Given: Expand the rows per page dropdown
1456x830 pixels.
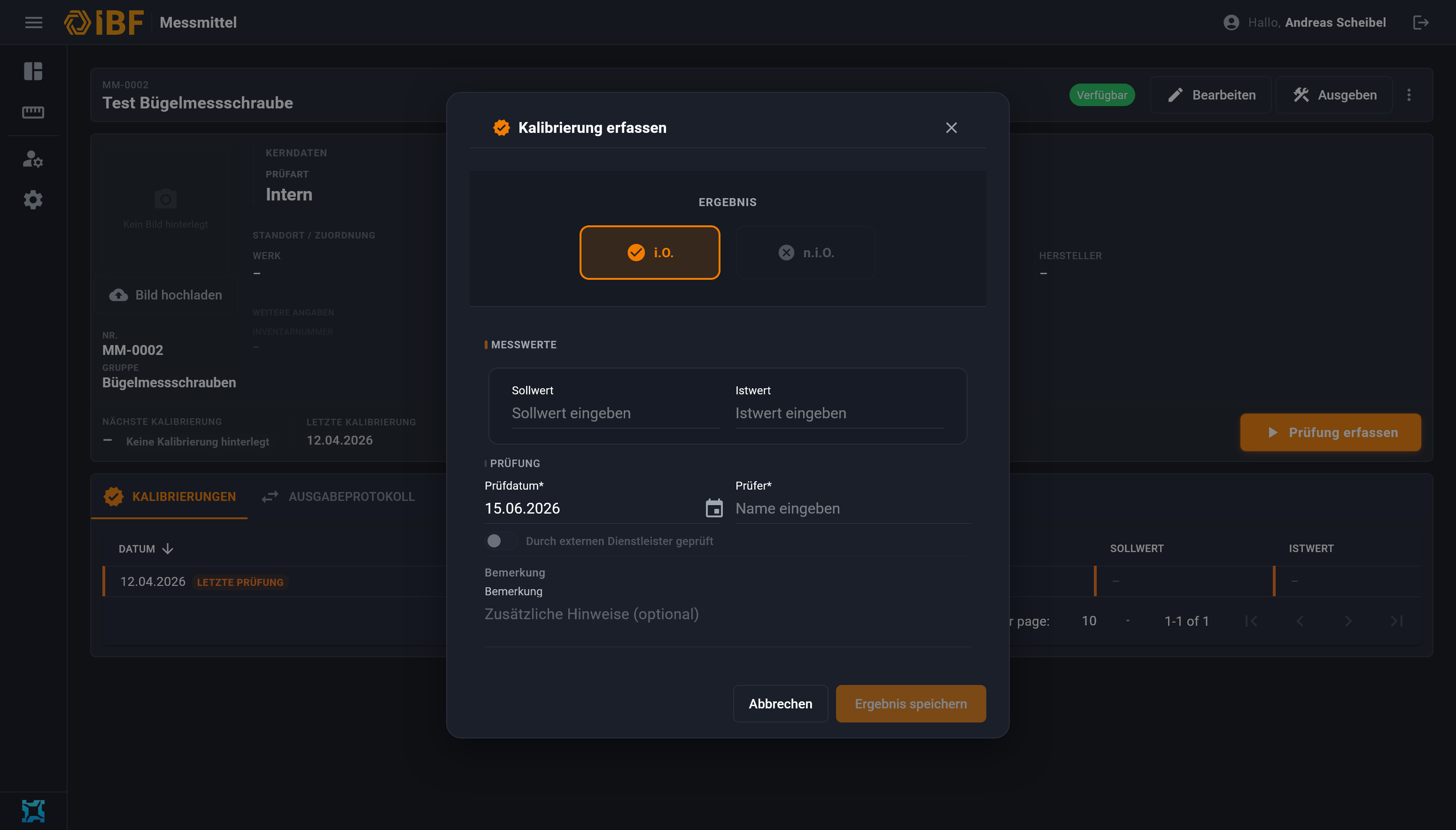Looking at the screenshot, I should 1104,621.
